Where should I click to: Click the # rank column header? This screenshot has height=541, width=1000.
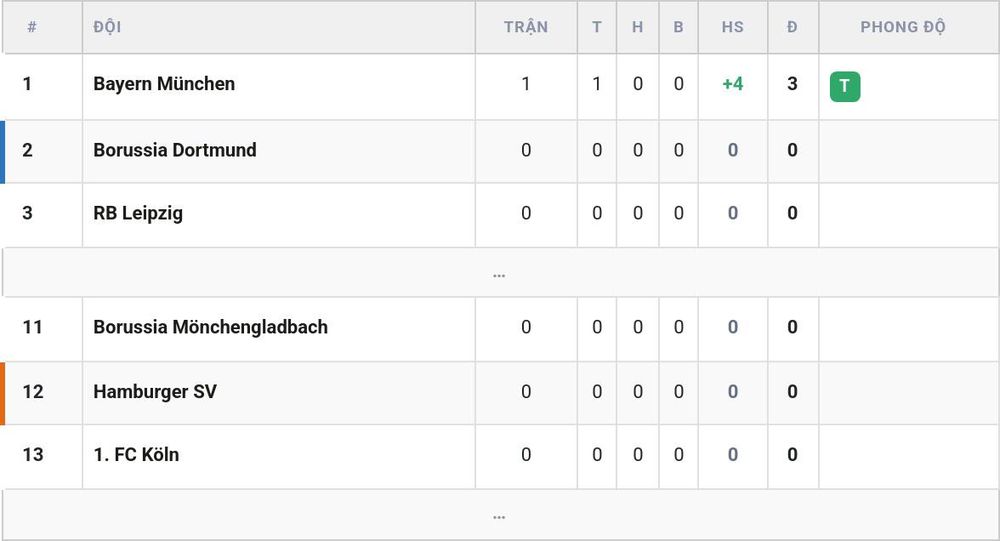coord(32,27)
